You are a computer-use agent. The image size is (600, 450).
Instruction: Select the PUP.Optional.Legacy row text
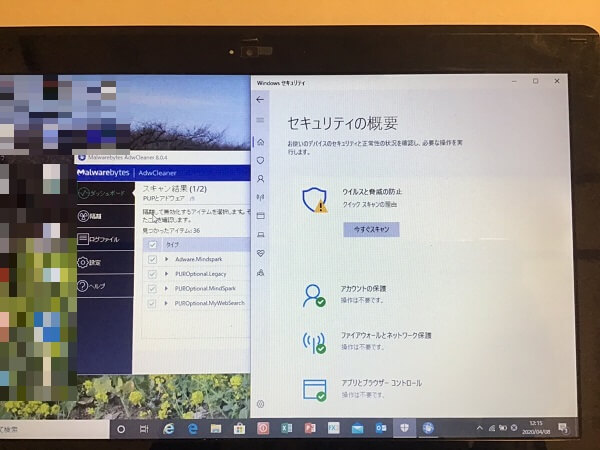tap(201, 274)
